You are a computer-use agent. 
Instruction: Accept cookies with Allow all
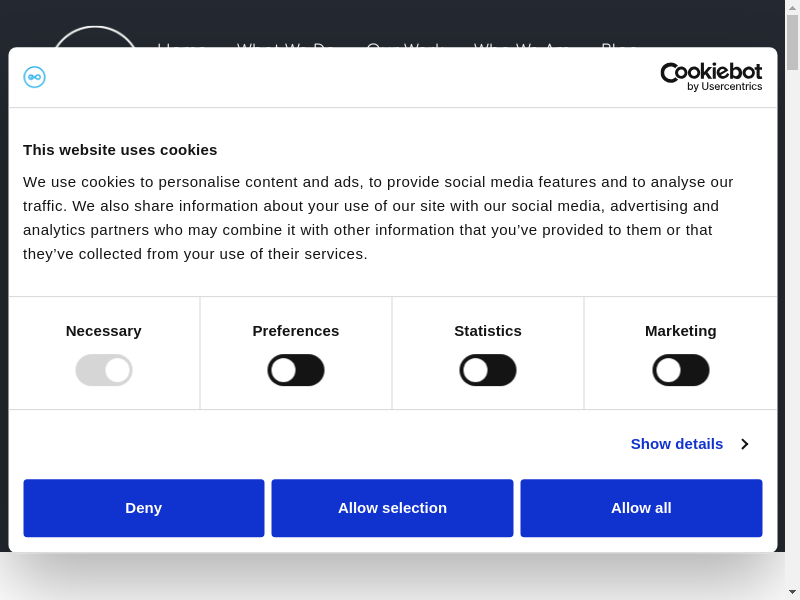click(641, 508)
